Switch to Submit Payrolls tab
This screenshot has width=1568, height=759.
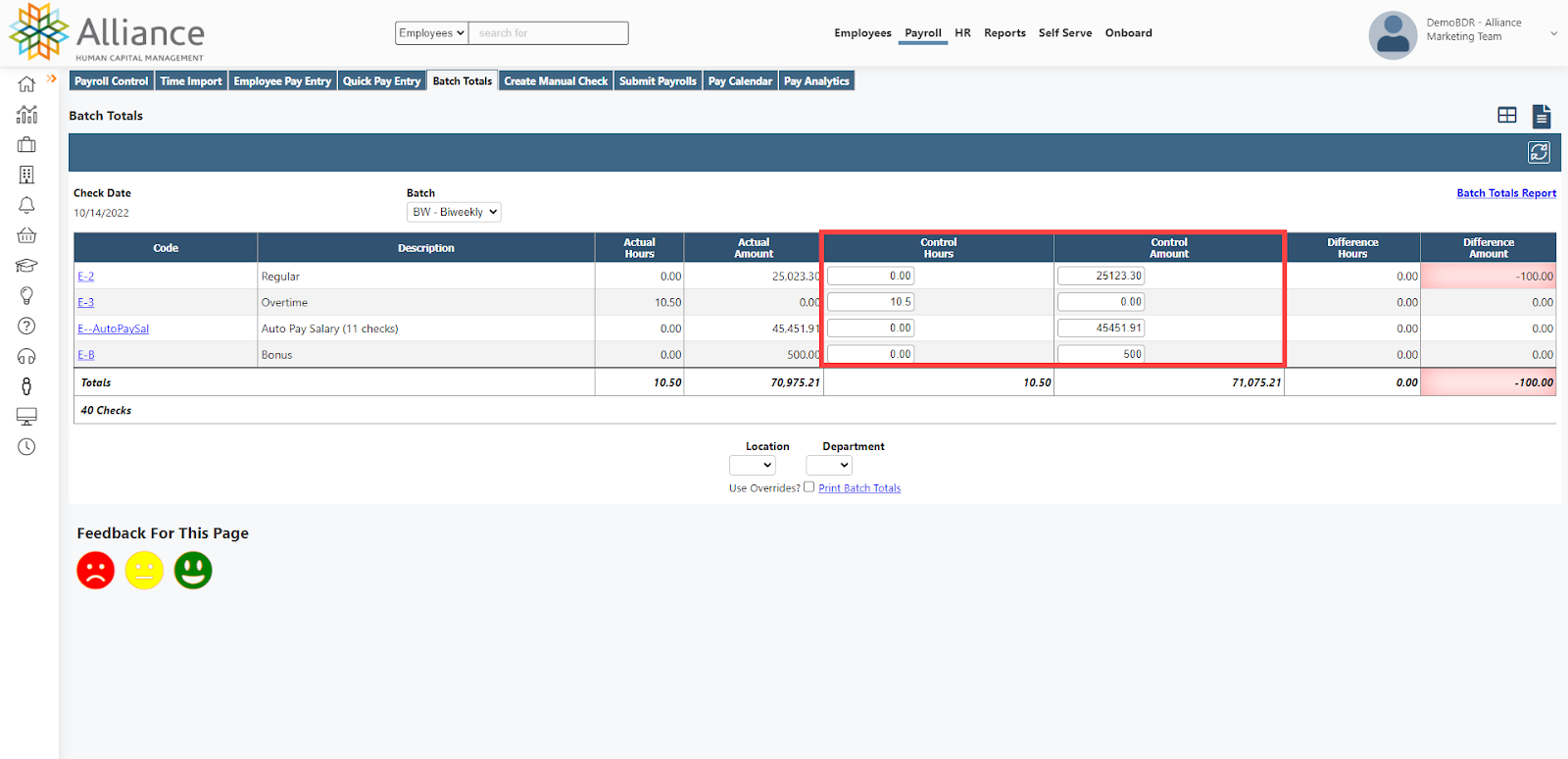coord(658,81)
